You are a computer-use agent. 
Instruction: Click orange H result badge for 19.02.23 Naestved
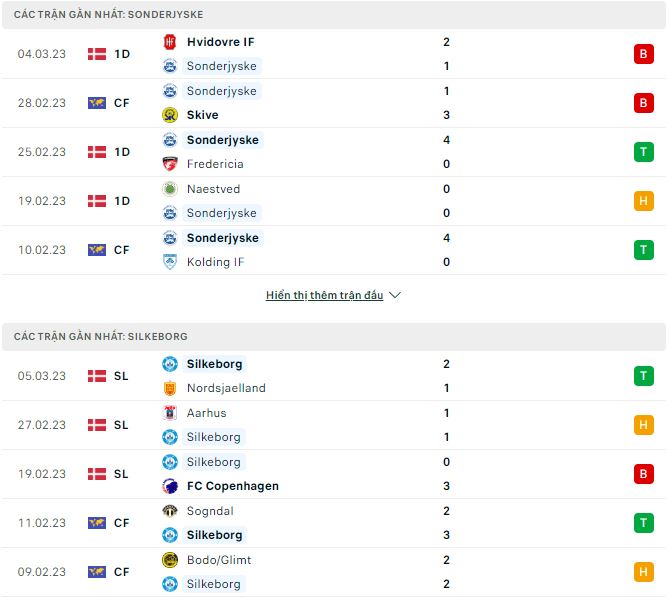(x=642, y=201)
